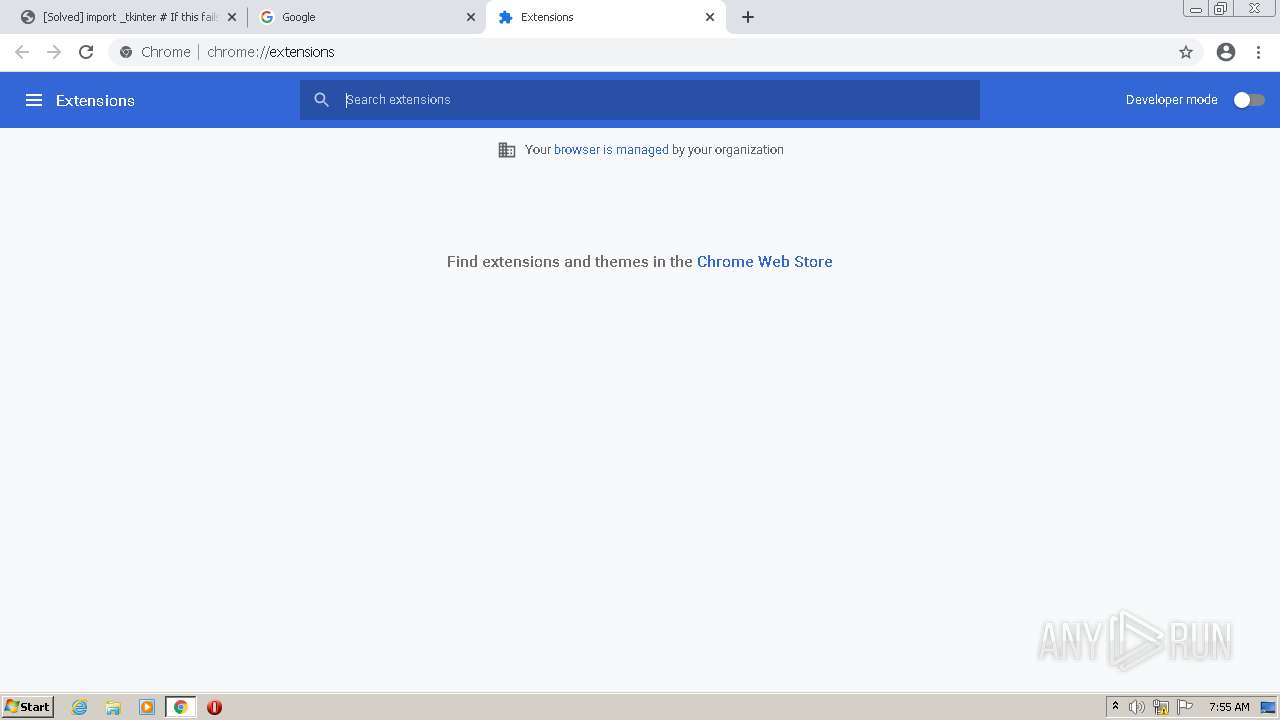Open the browser is managed link
The image size is (1280, 720).
[611, 149]
